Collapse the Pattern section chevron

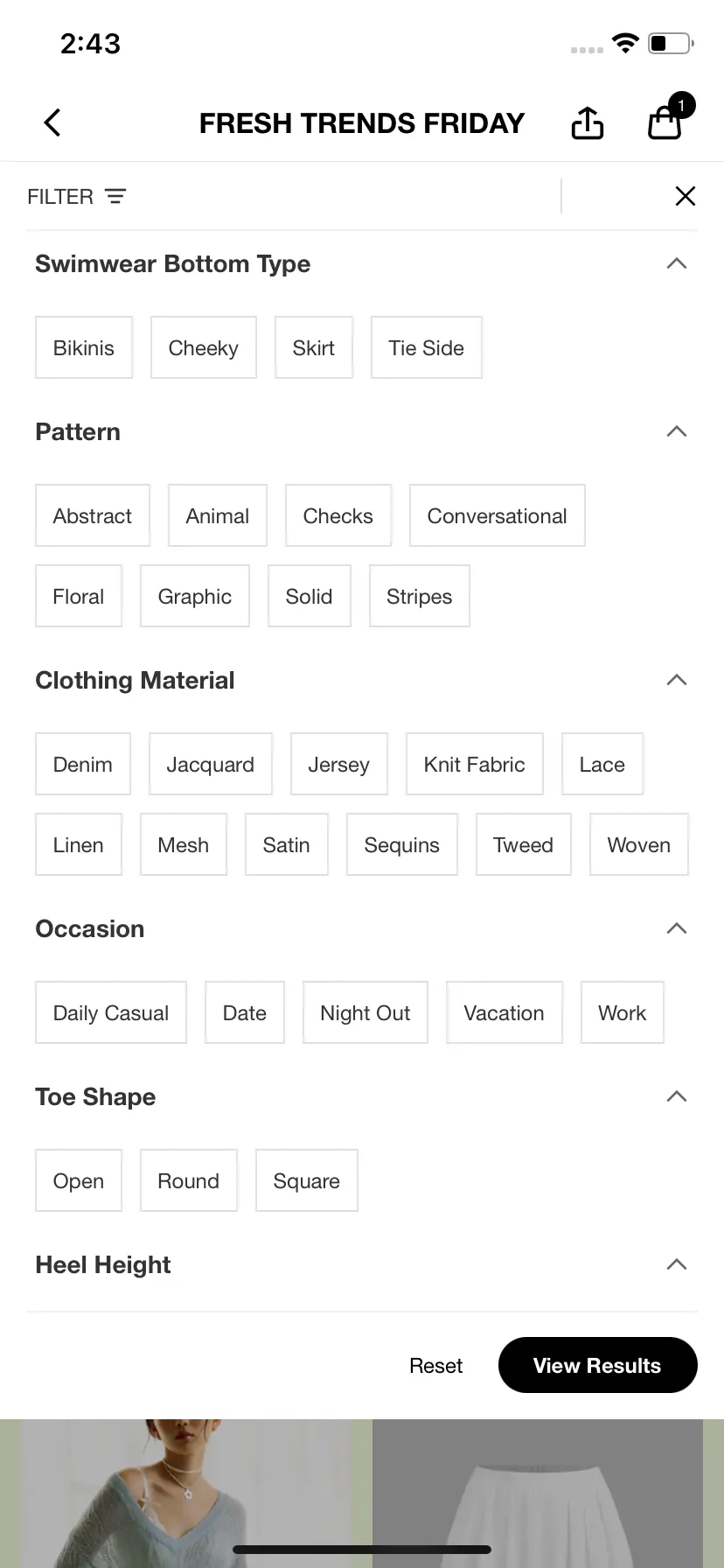pyautogui.click(x=677, y=431)
